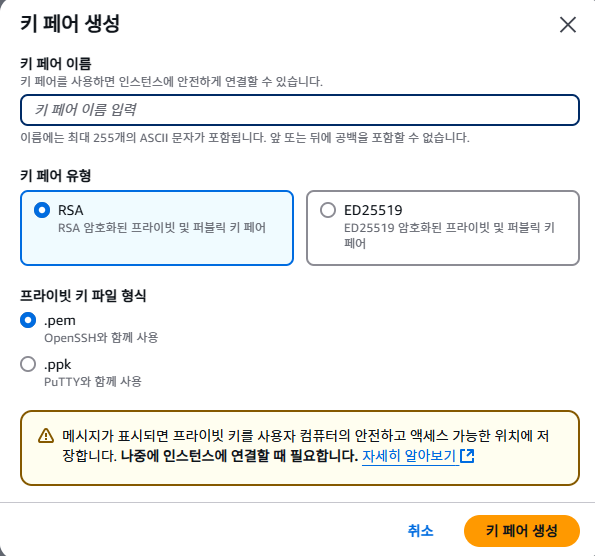Choose the .ppk private key format
Screen dimensions: 595x556
28,364
